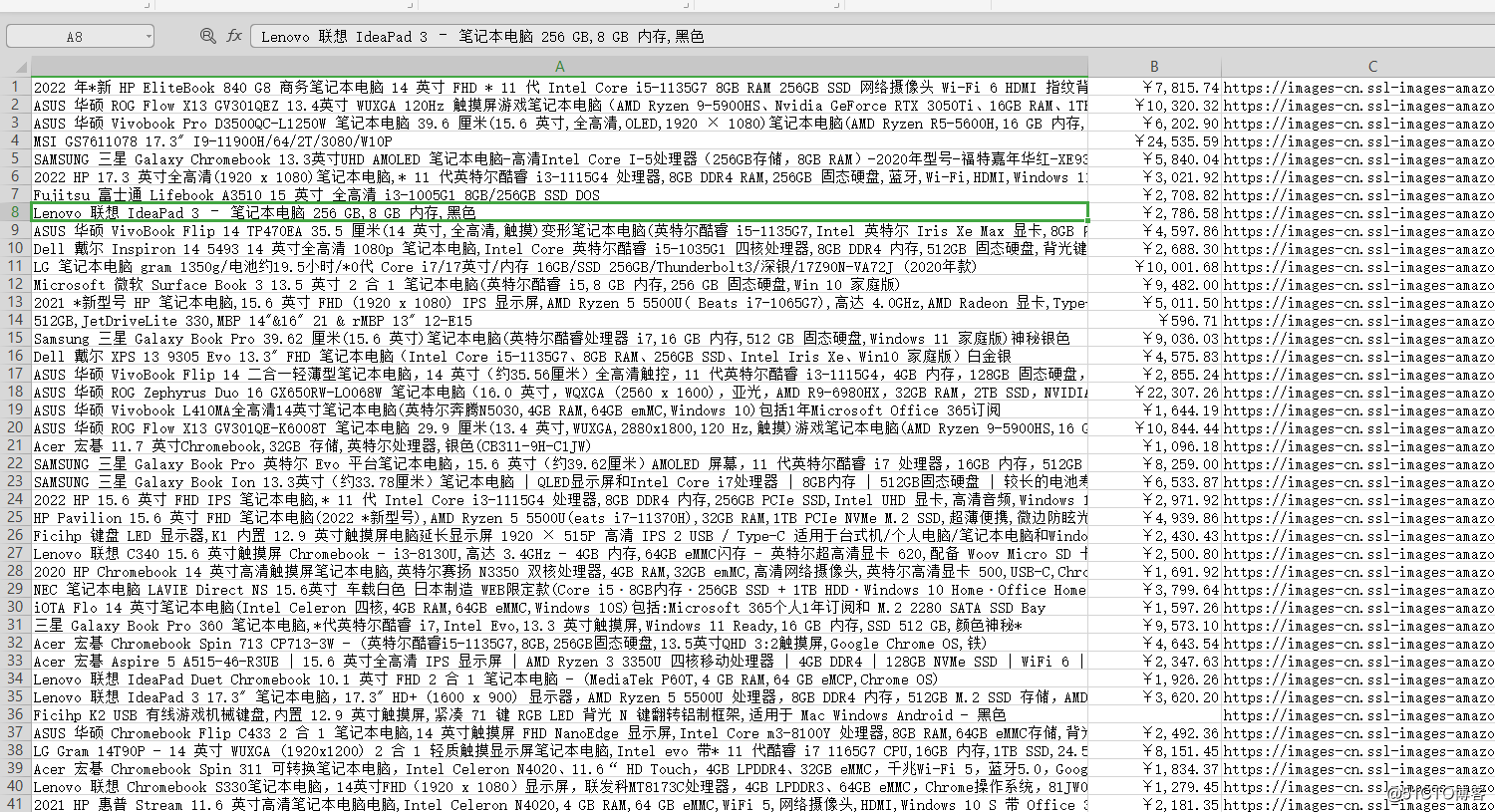Select the image URL cell in row 1
This screenshot has width=1495, height=812.
(1358, 87)
